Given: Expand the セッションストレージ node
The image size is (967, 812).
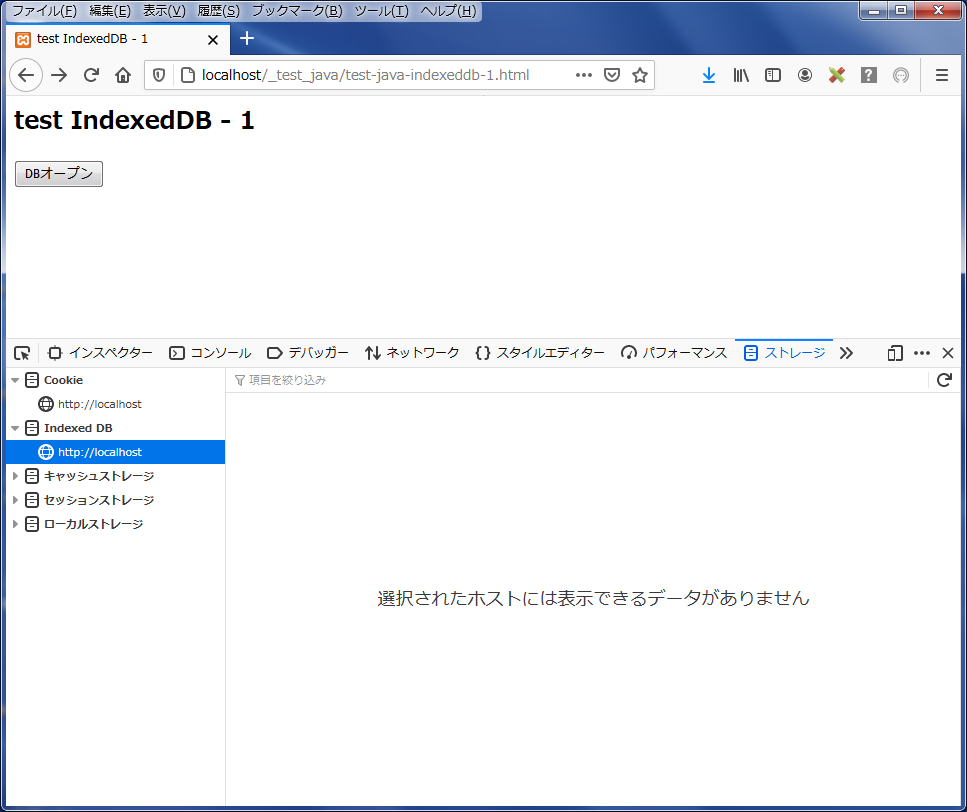Looking at the screenshot, I should [15, 500].
